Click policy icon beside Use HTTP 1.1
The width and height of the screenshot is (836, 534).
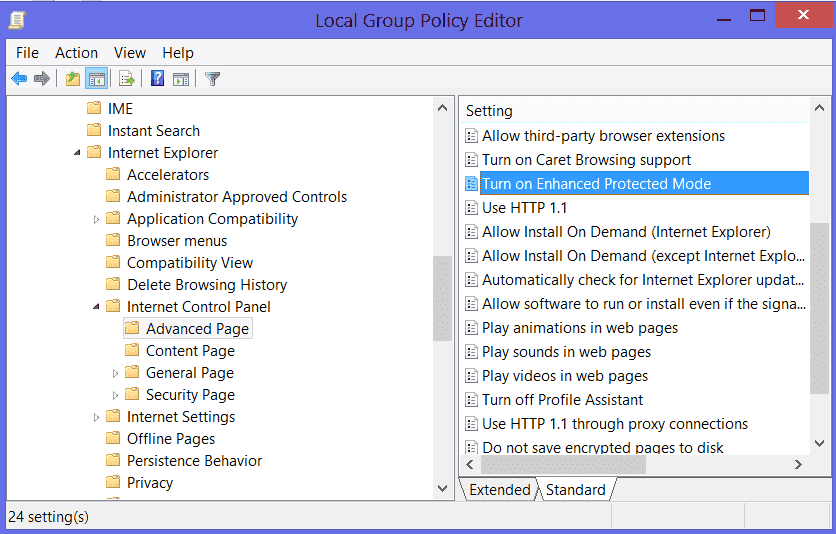[x=471, y=208]
